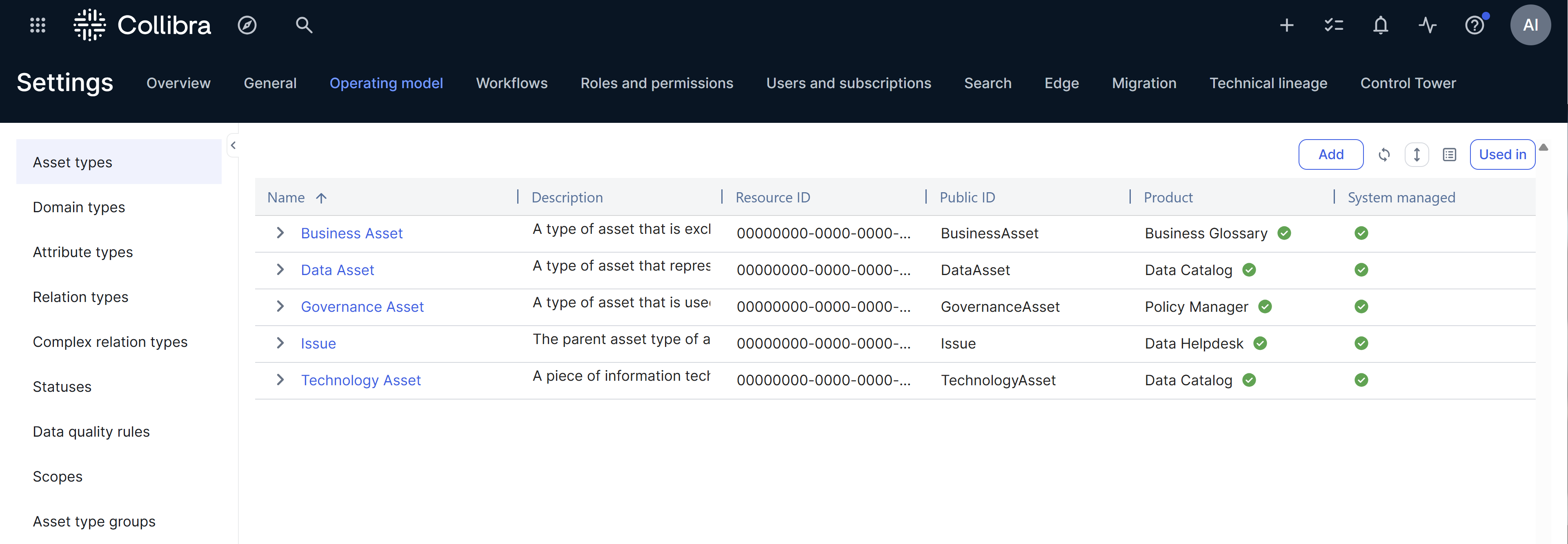The width and height of the screenshot is (1568, 544).
Task: Click Issue system managed check
Action: coord(1361,343)
